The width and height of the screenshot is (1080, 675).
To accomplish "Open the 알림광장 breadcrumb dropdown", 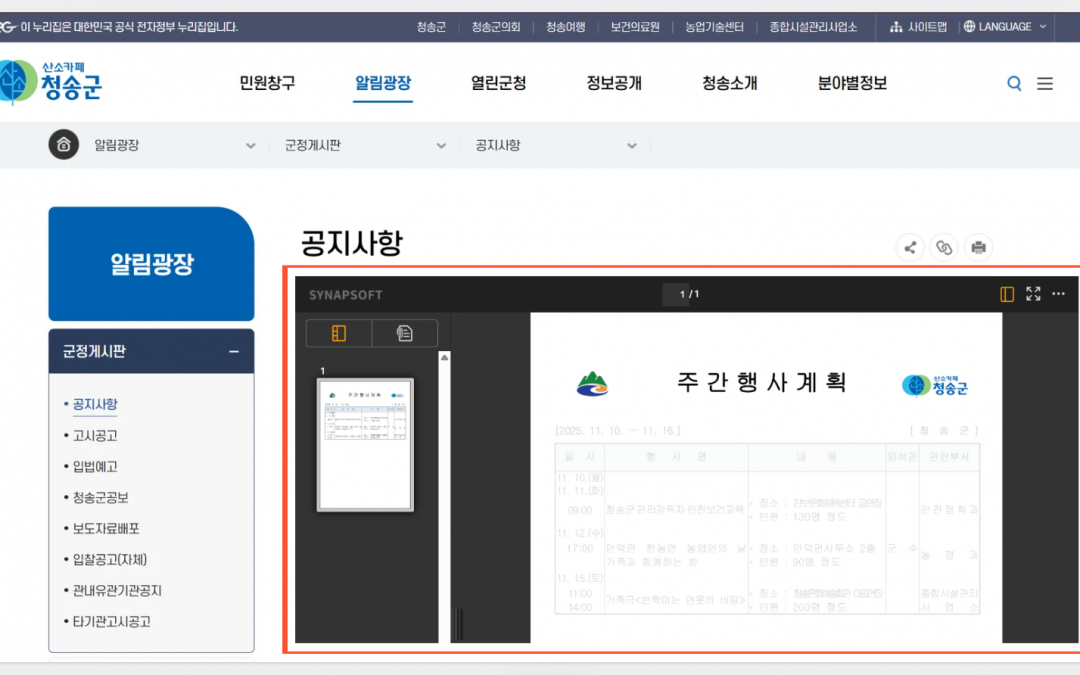I will pyautogui.click(x=250, y=145).
